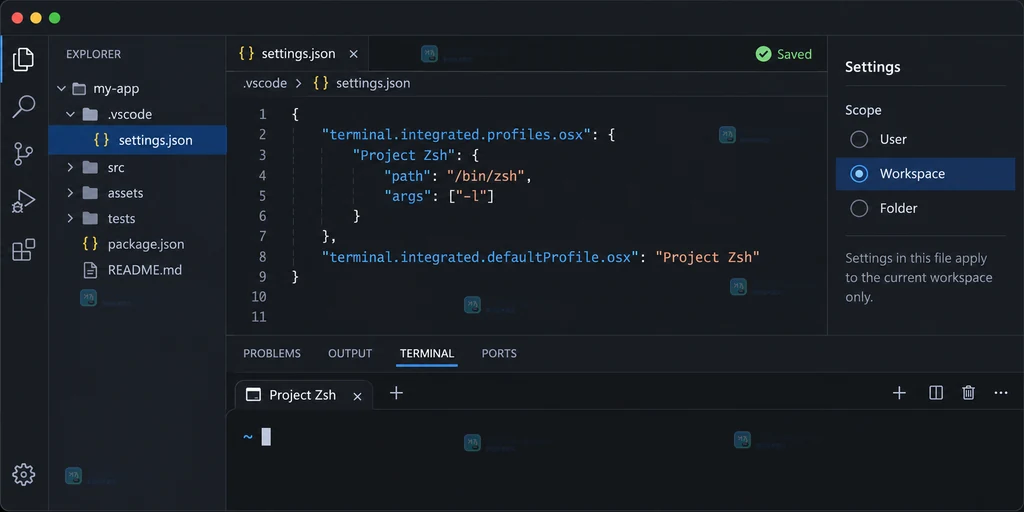Split the terminal pane
The image size is (1024, 512).
(936, 392)
